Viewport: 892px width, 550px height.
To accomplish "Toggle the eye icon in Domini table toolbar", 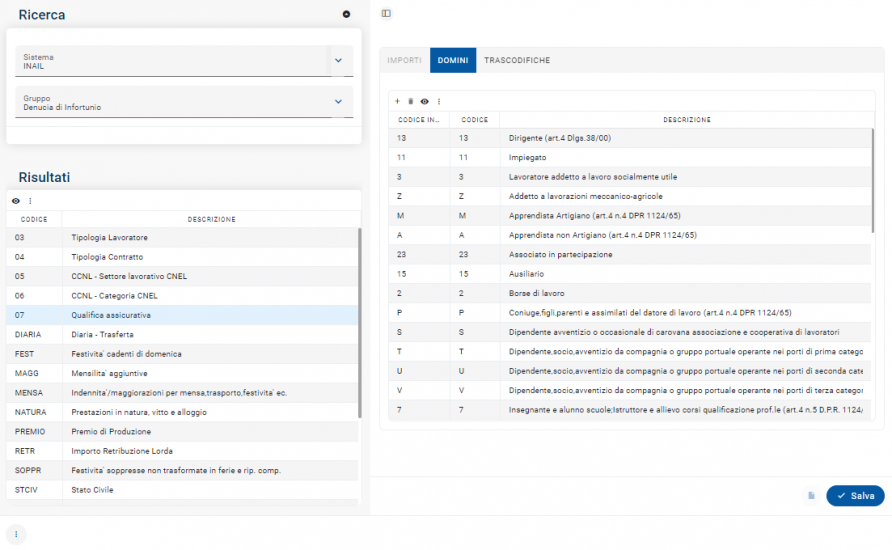I will click(x=424, y=102).
